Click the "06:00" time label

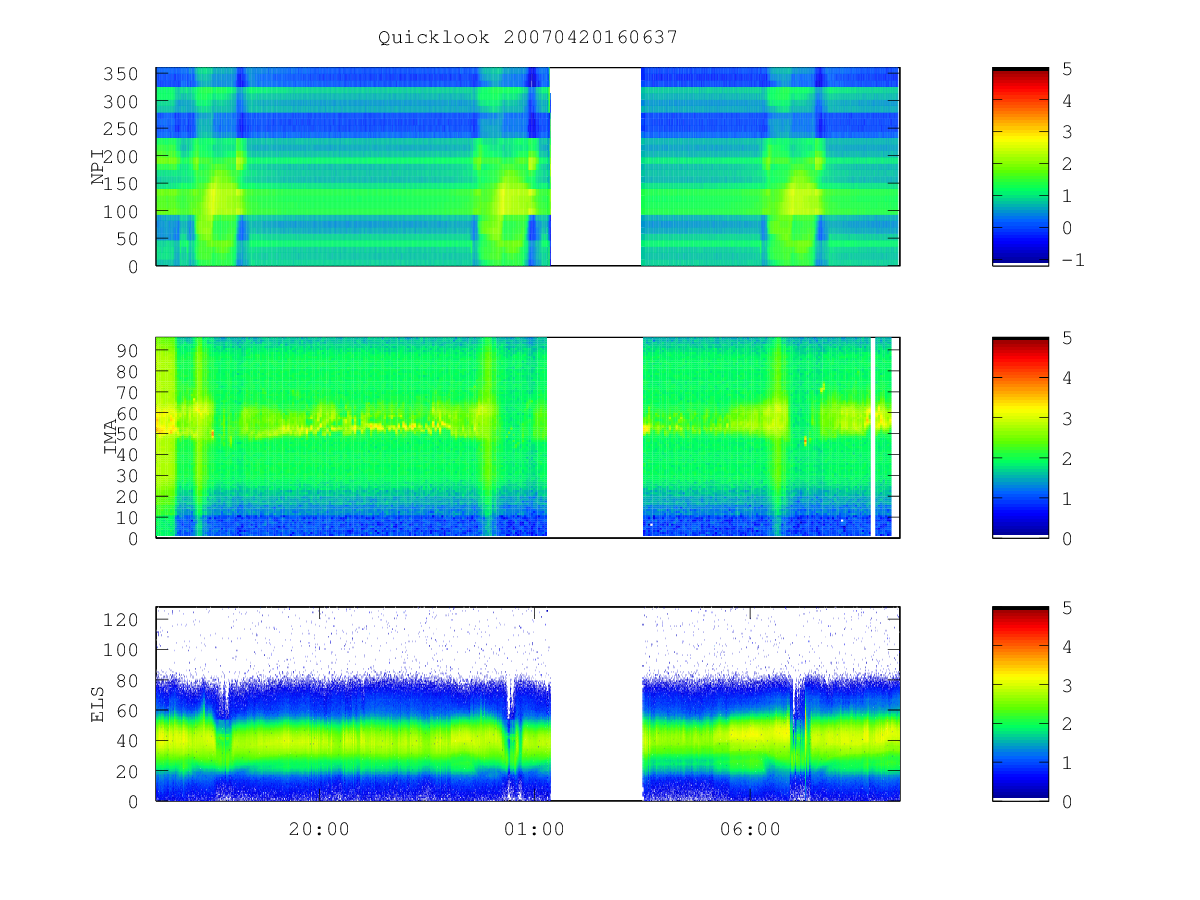pyautogui.click(x=750, y=829)
